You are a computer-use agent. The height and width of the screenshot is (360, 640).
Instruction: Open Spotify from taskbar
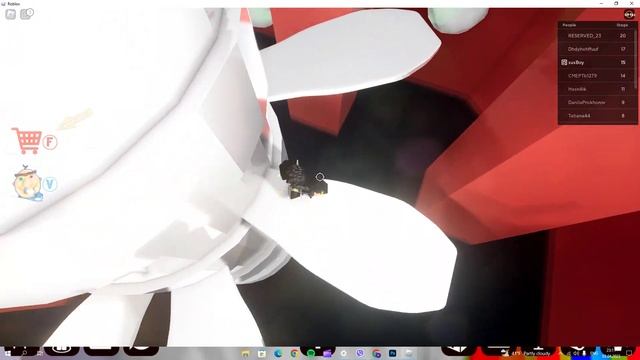[x=311, y=353]
